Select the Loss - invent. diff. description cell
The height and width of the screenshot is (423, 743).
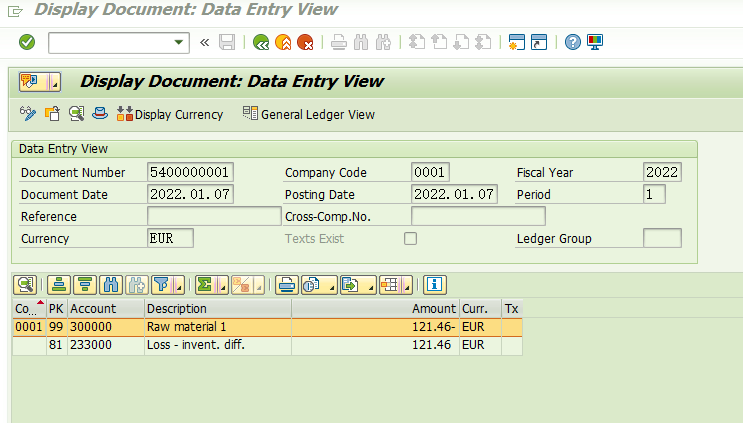point(217,345)
